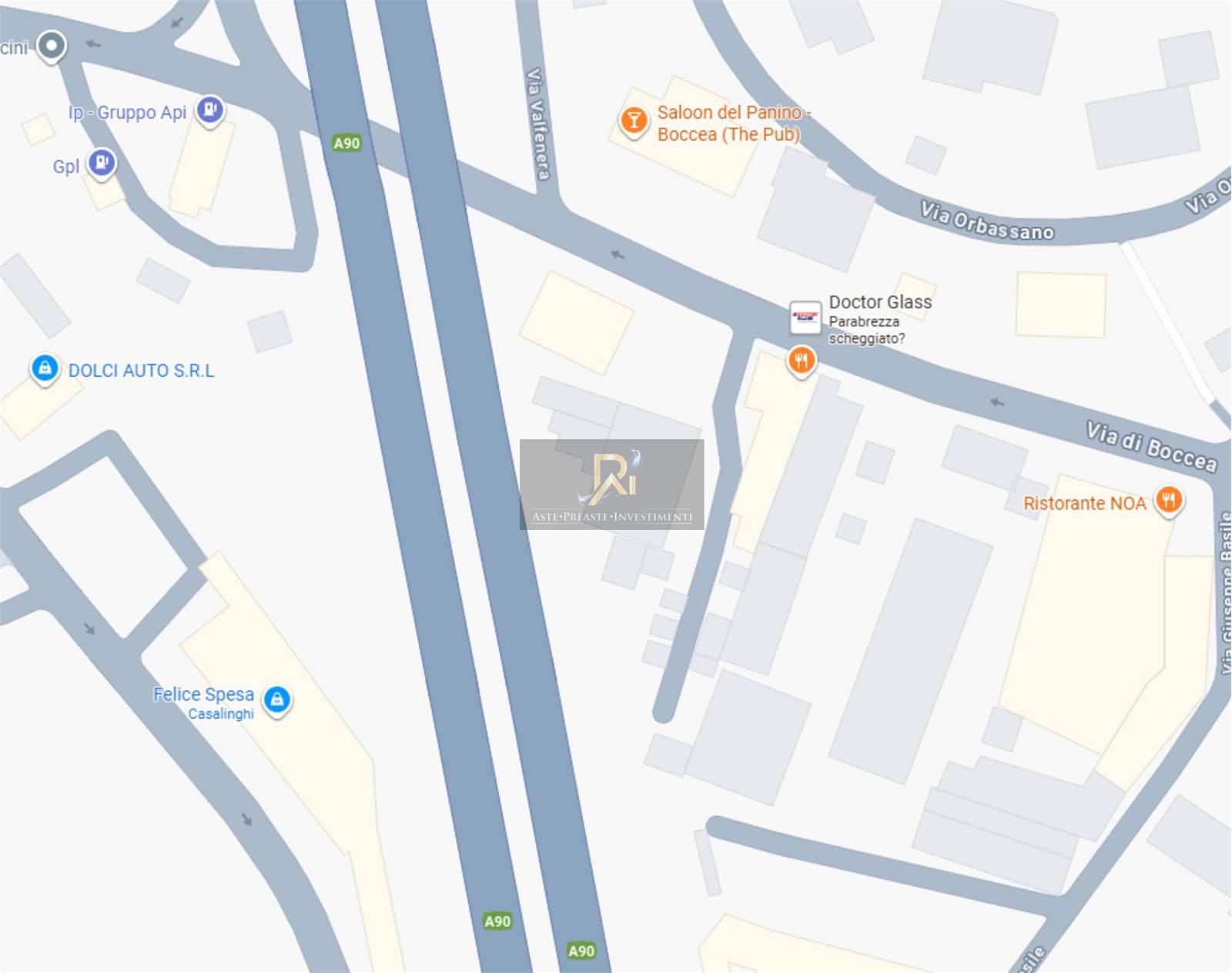Select the Via di Boccea street label

tap(1152, 447)
